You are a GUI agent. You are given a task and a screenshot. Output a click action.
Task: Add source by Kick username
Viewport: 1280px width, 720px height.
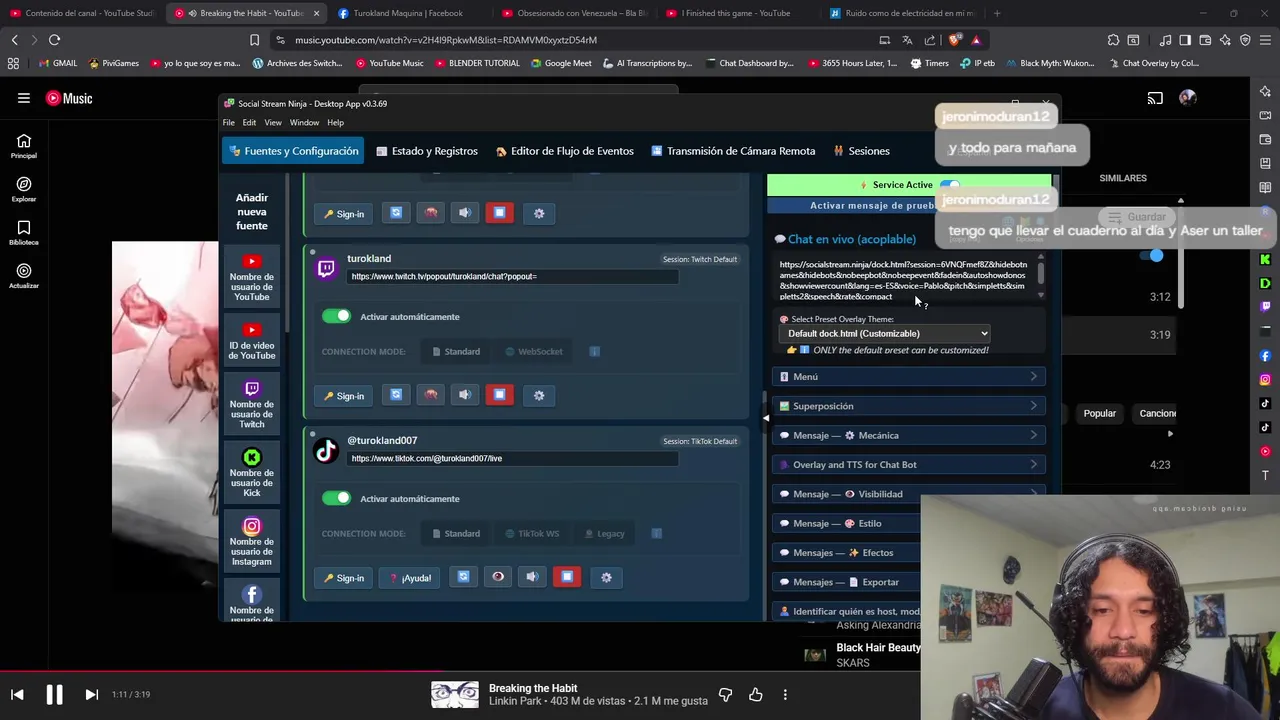pos(252,473)
